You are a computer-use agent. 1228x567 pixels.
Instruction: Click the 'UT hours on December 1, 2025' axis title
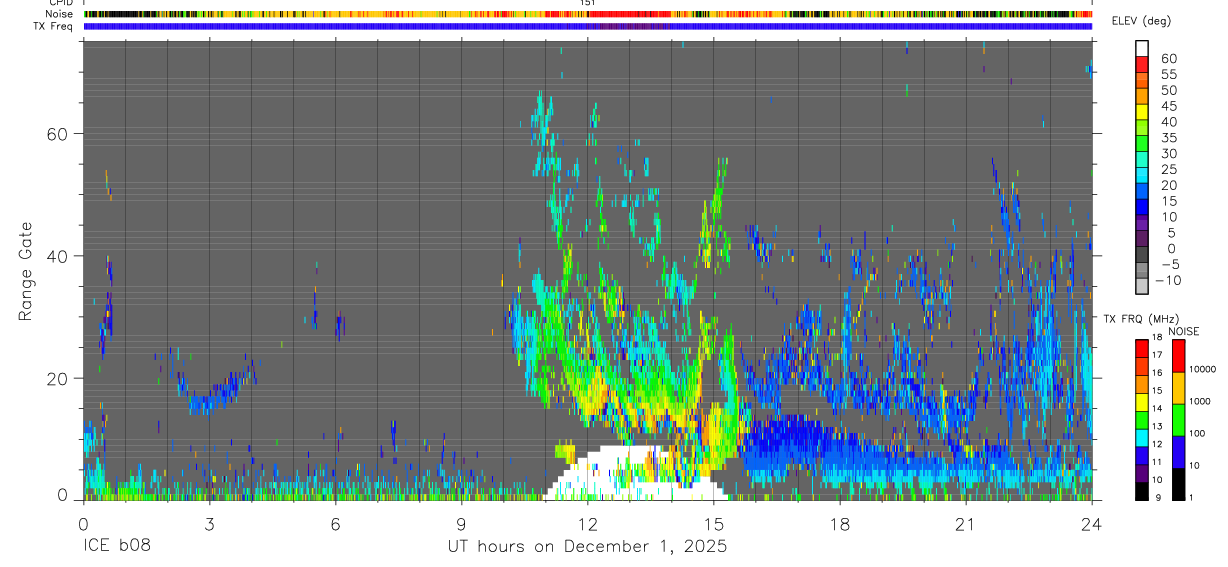(587, 547)
